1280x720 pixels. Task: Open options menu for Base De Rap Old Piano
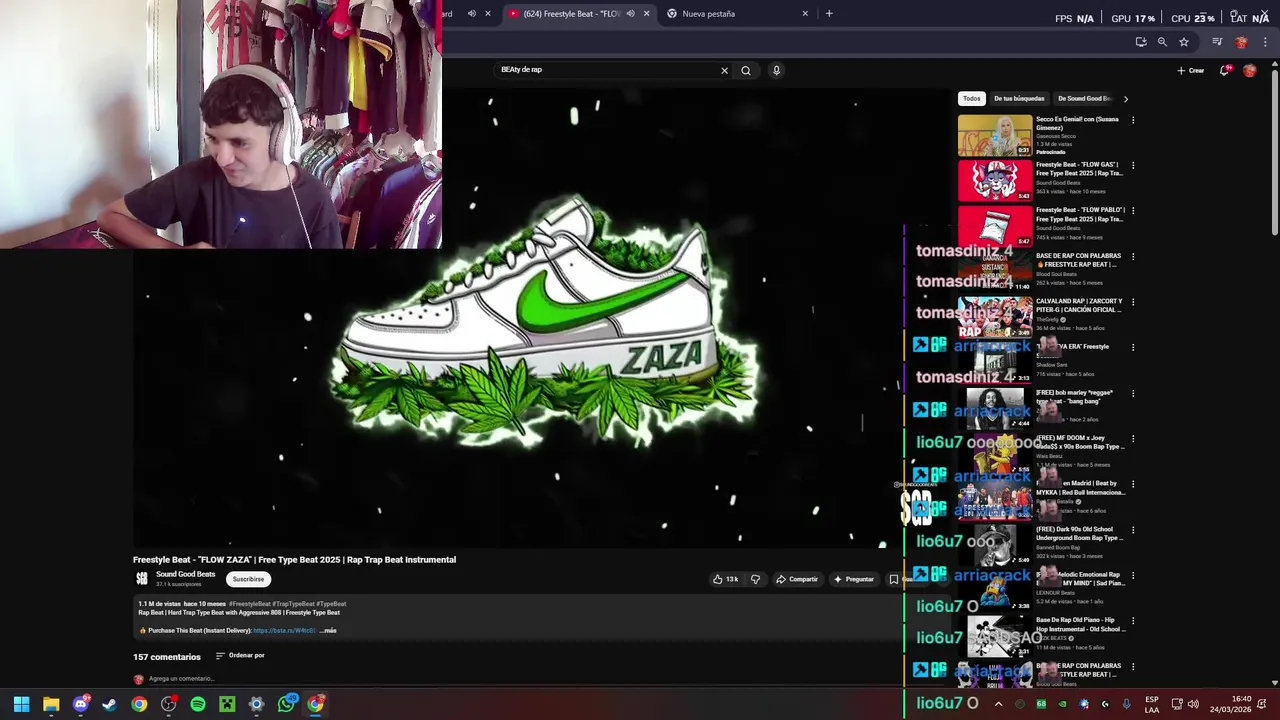[1133, 621]
